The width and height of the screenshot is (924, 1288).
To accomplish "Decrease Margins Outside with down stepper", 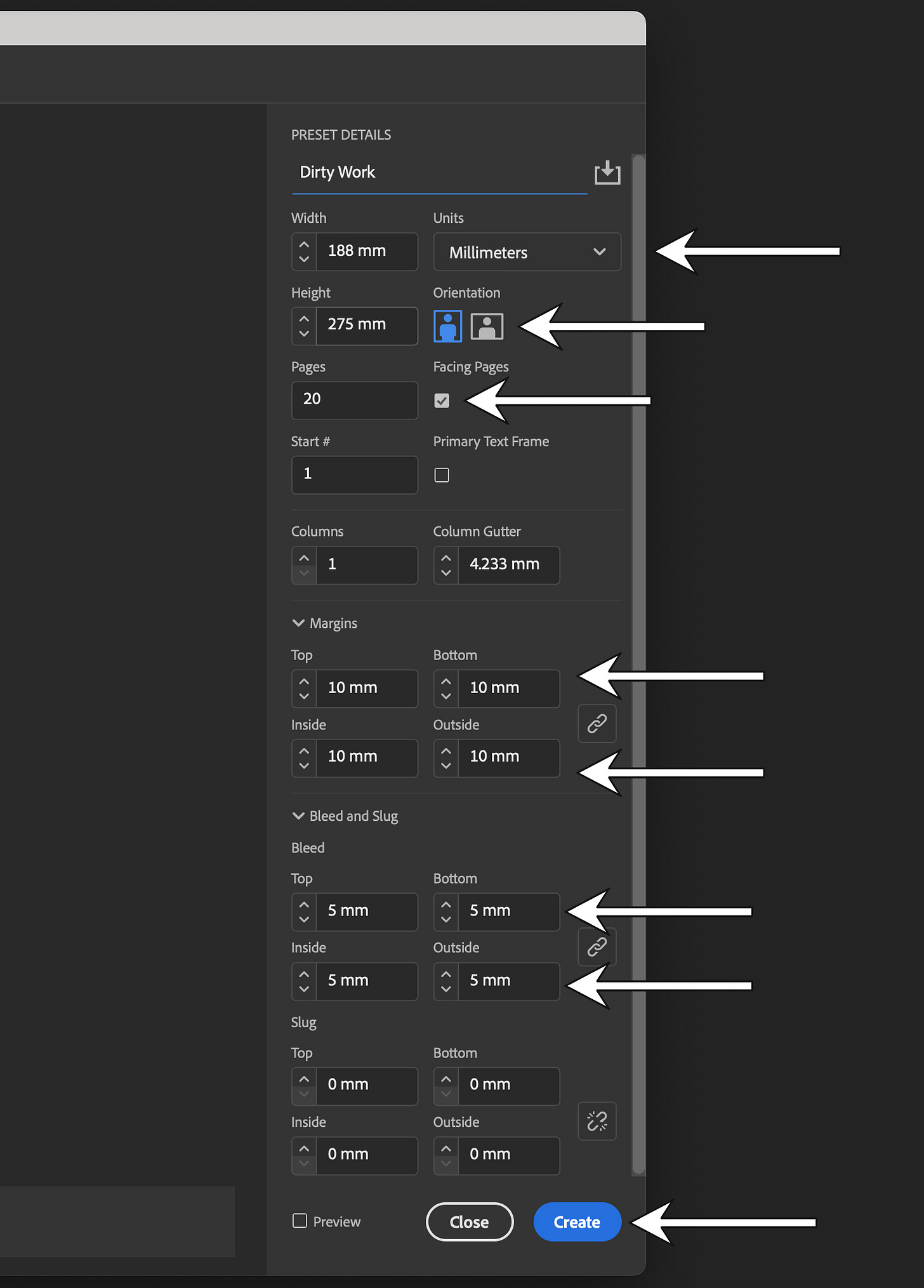I will pyautogui.click(x=446, y=766).
